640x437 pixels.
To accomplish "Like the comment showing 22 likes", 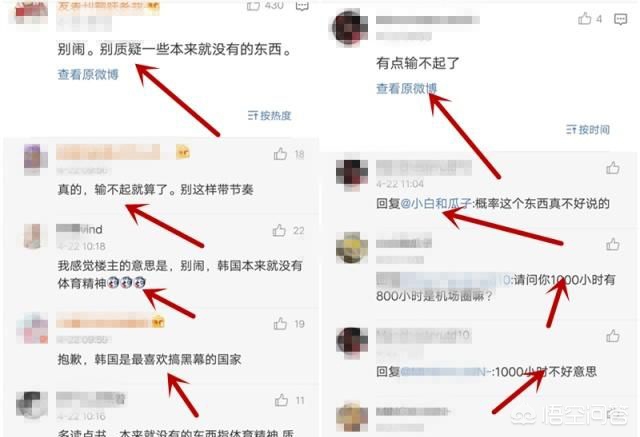I will 279,230.
